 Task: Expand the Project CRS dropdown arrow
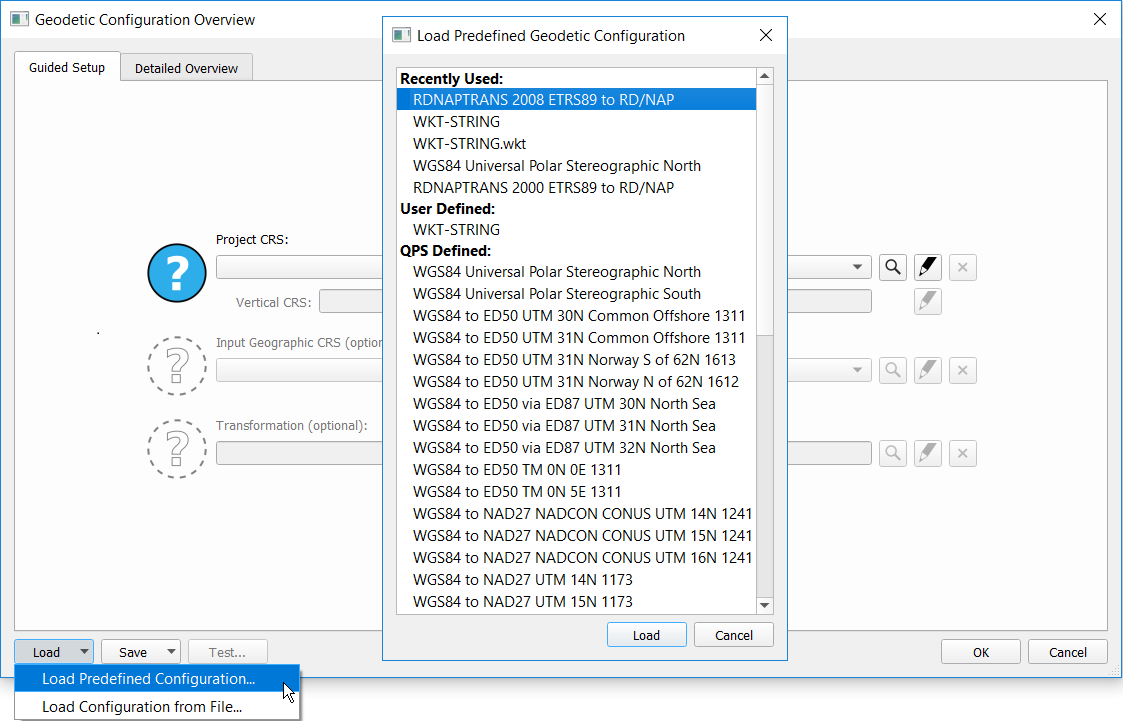click(858, 268)
